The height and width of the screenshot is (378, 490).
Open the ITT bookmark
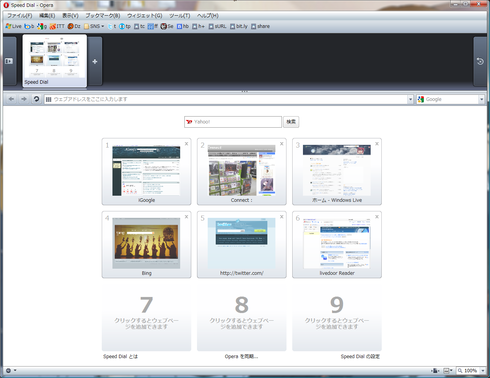pyautogui.click(x=57, y=26)
